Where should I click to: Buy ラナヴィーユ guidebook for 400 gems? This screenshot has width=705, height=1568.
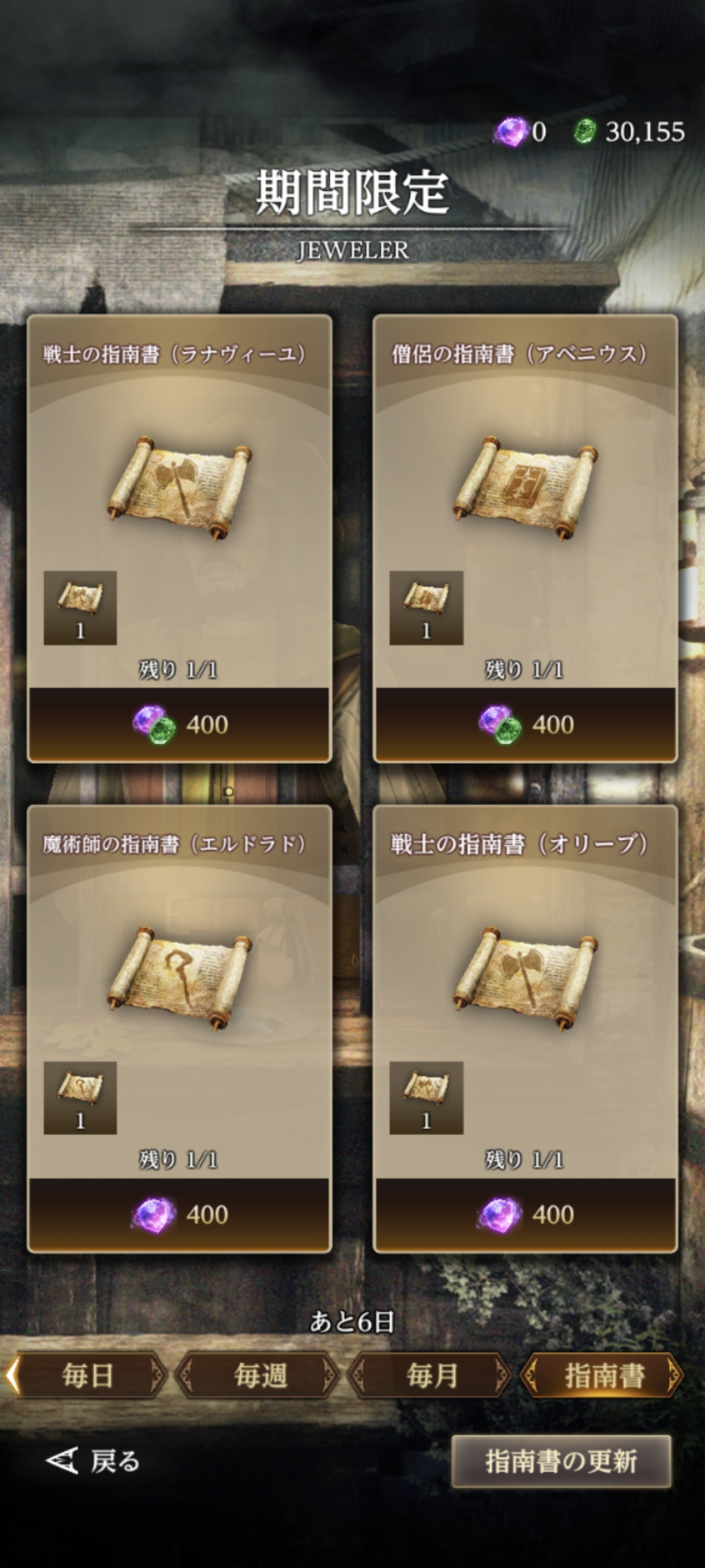tap(180, 724)
